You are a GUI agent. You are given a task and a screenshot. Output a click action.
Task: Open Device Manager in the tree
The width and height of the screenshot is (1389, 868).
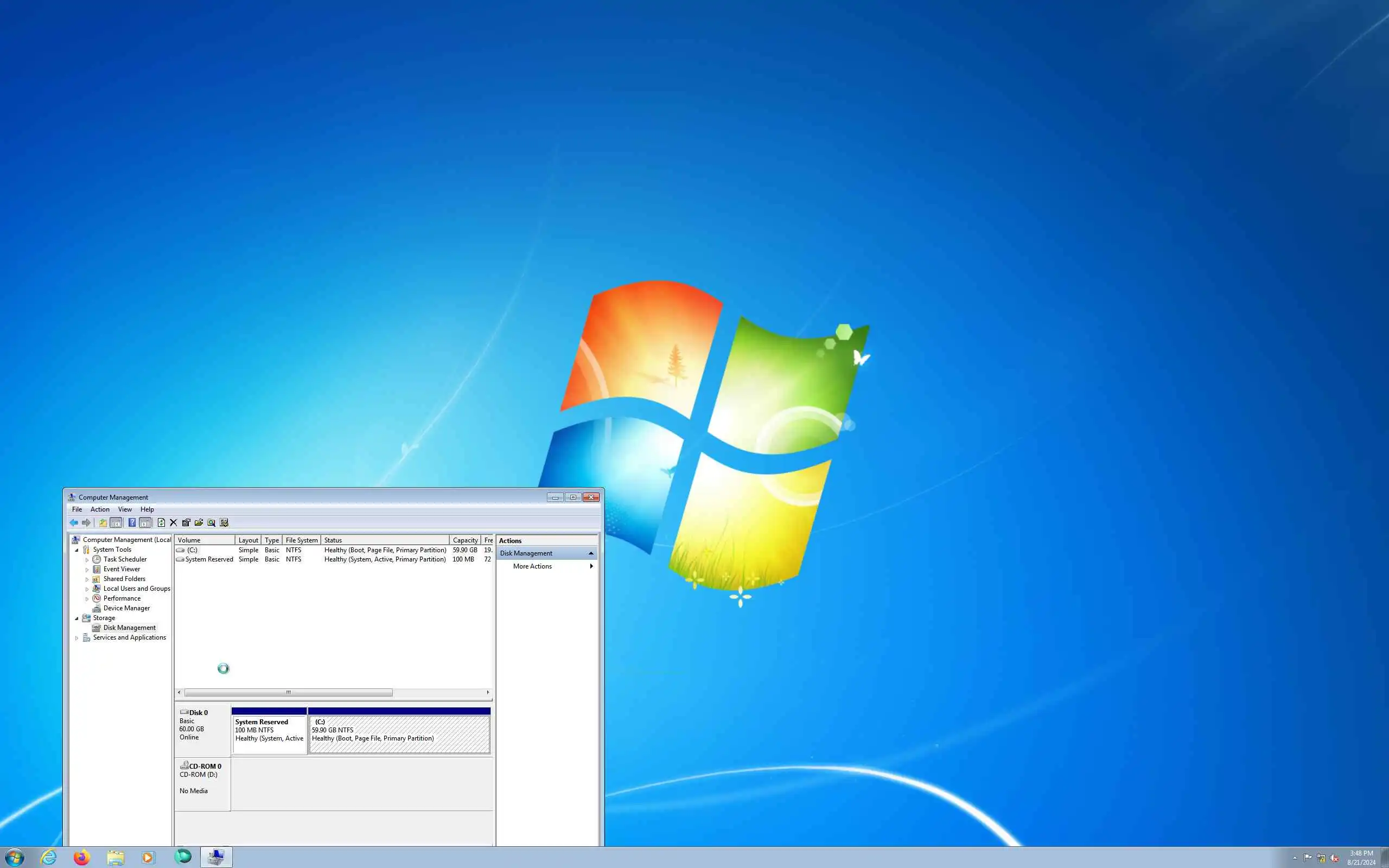click(126, 608)
